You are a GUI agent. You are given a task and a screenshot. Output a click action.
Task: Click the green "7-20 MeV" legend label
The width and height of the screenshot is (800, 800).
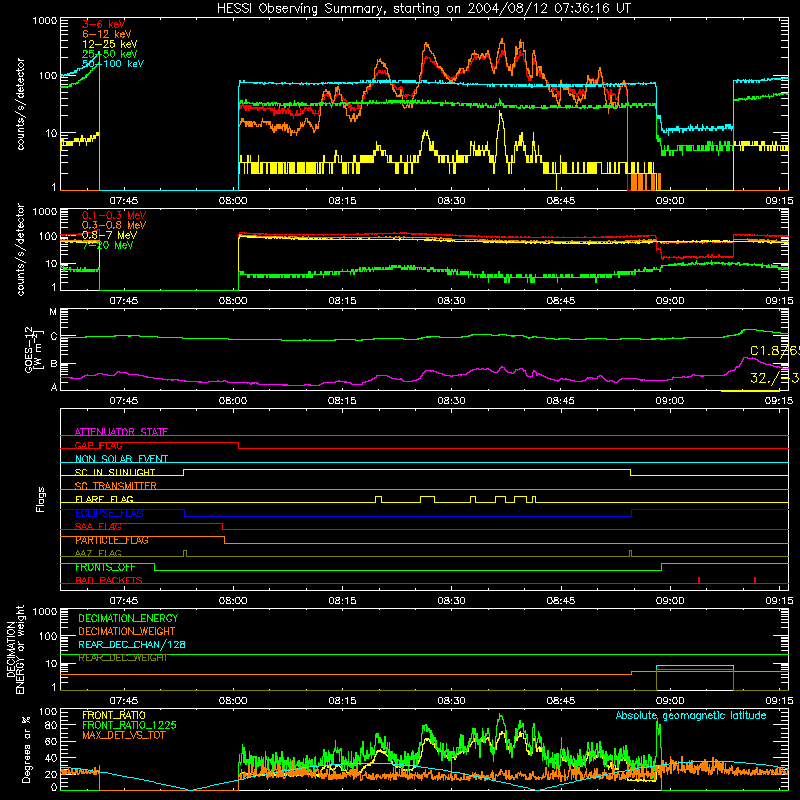[x=108, y=245]
